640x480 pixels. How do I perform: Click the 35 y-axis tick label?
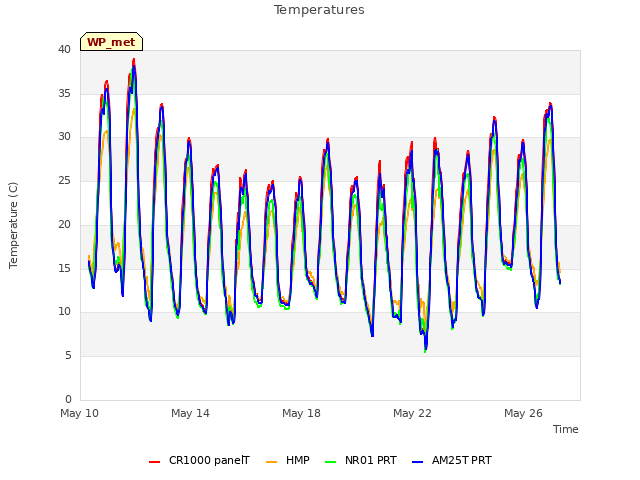coord(64,93)
